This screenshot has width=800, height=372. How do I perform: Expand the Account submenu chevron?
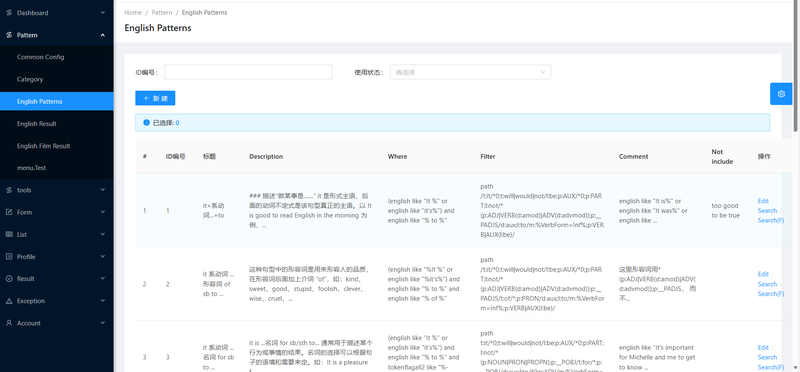point(103,323)
